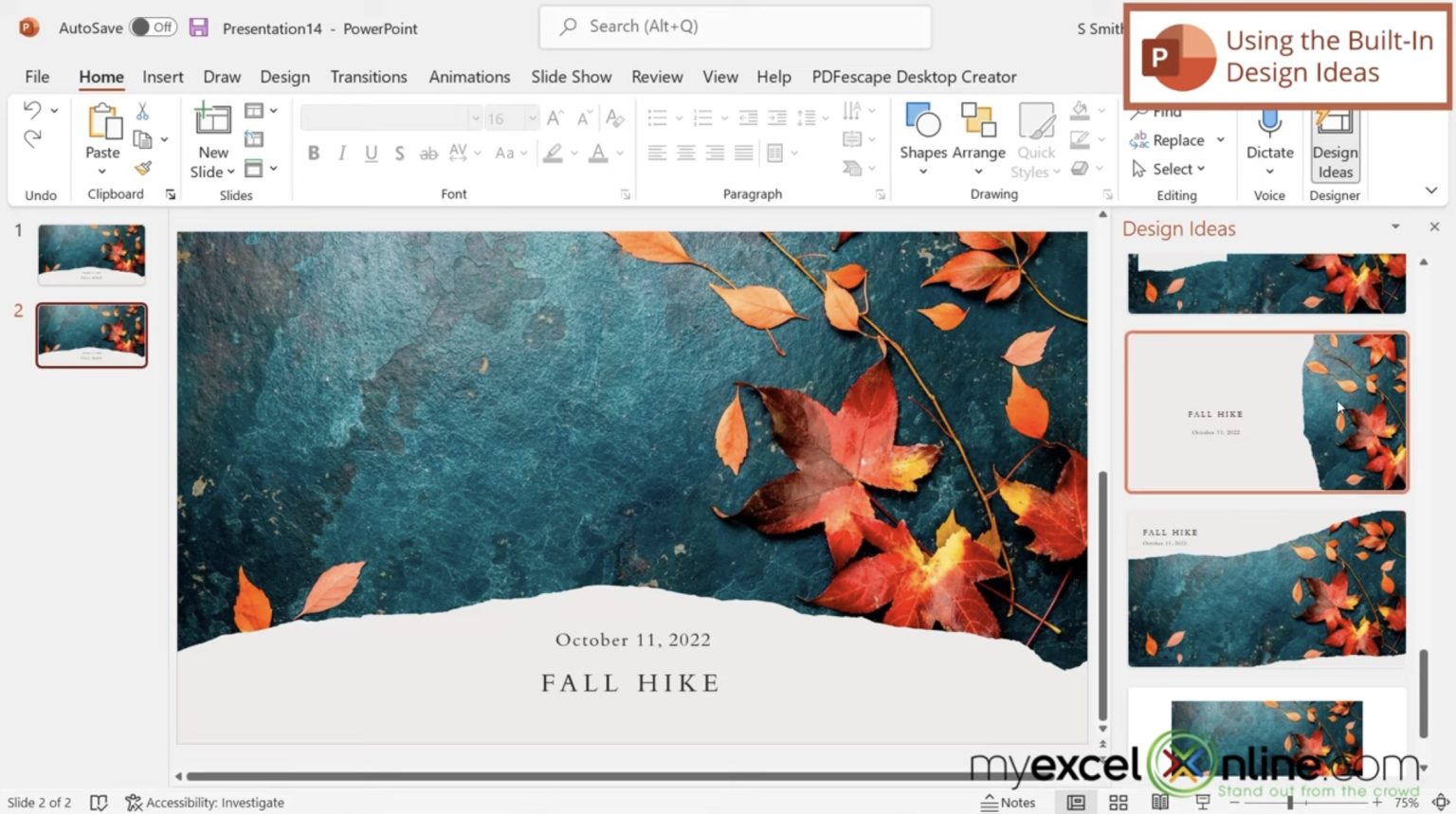Toggle Italic formatting

pos(342,153)
